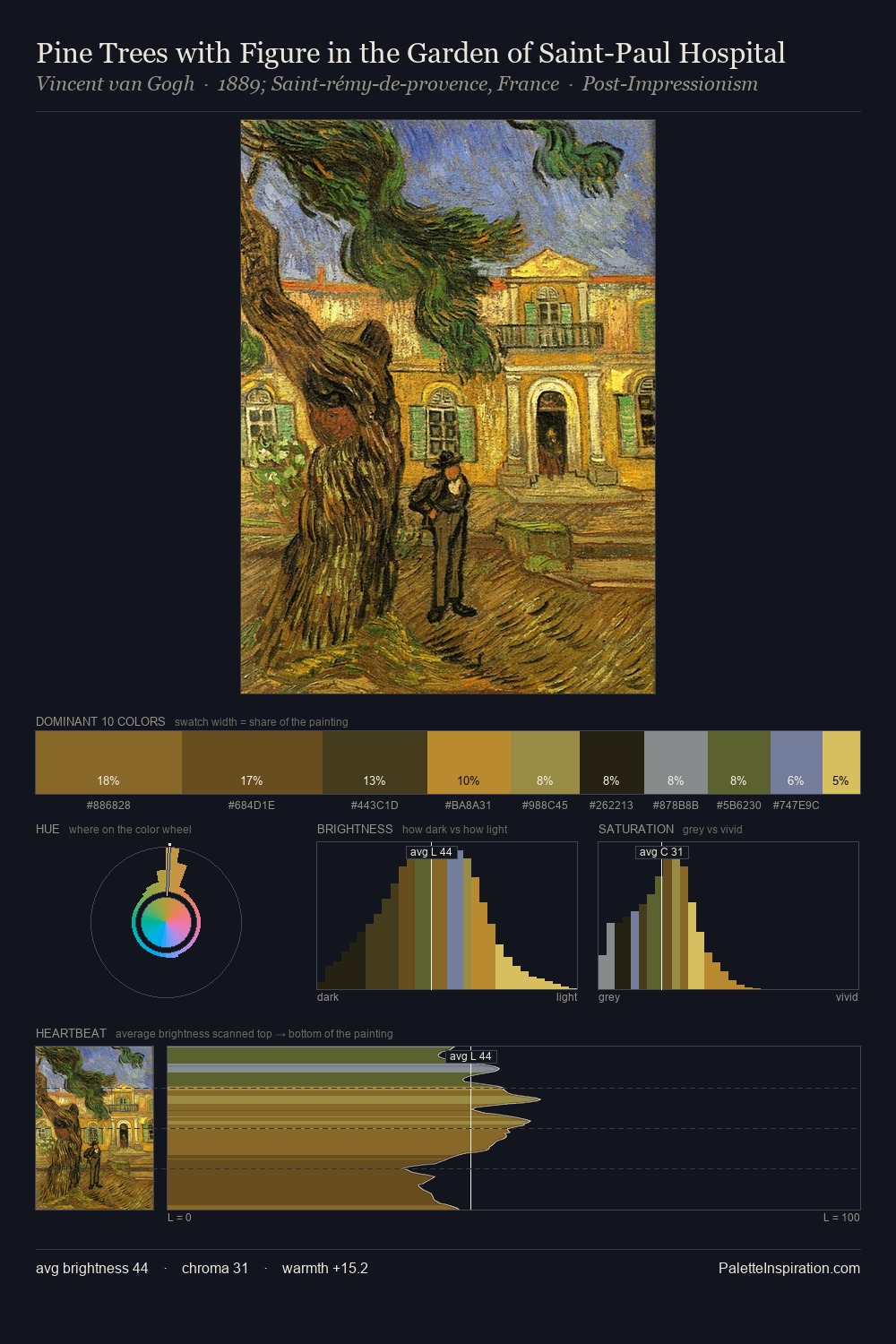Image resolution: width=896 pixels, height=1344 pixels.
Task: Click the 'light' axis label
Action: (567, 997)
